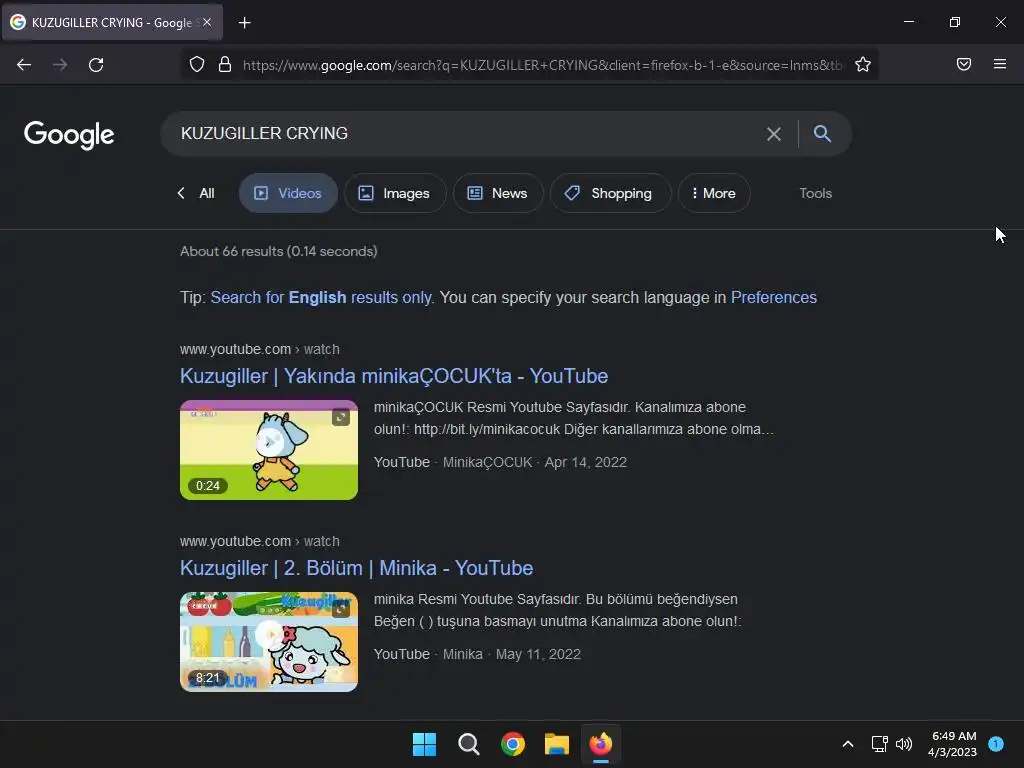Image resolution: width=1024 pixels, height=768 pixels.
Task: Reload the current page
Action: pos(96,65)
